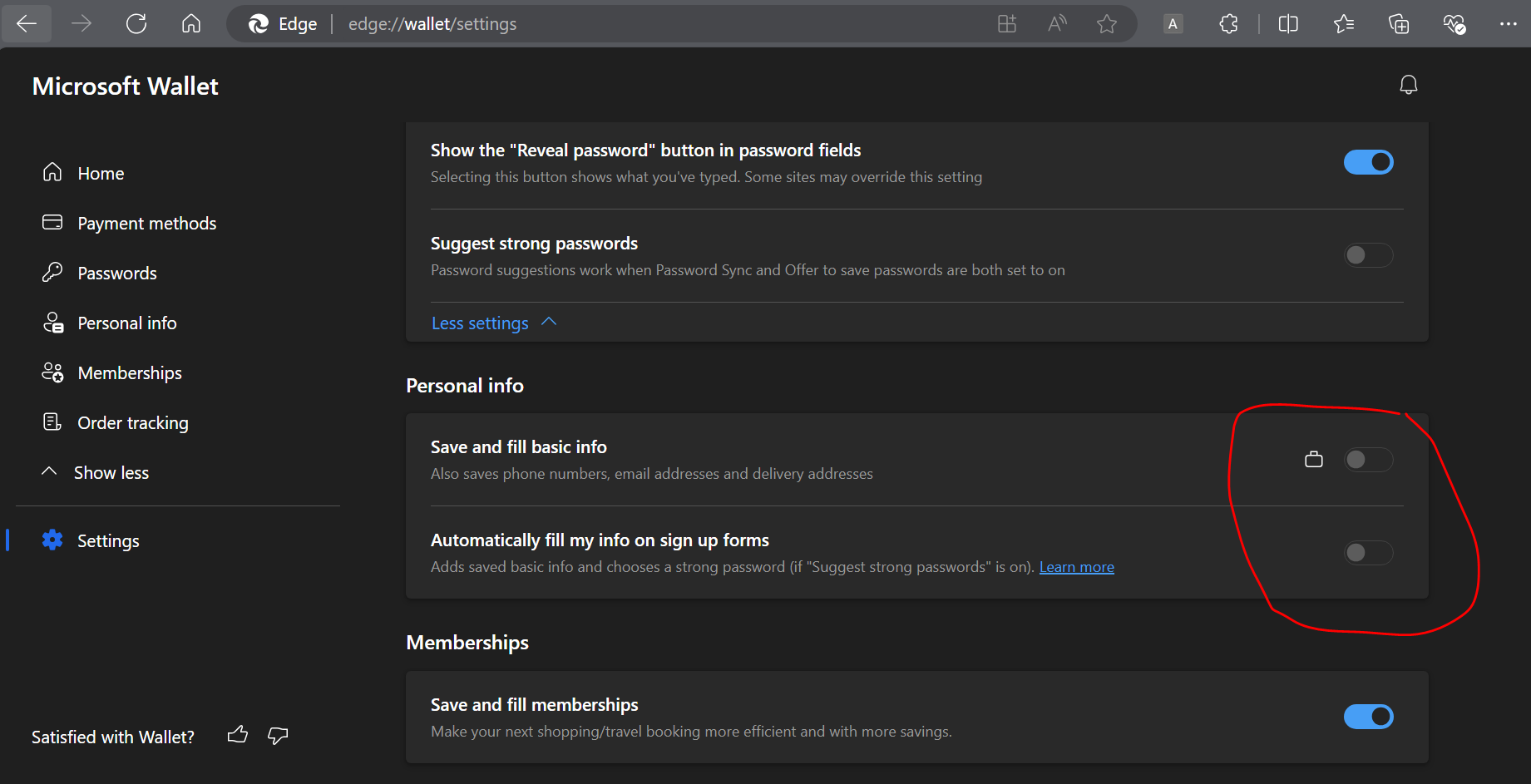Open the app available grid icon in address bar

click(x=1007, y=24)
